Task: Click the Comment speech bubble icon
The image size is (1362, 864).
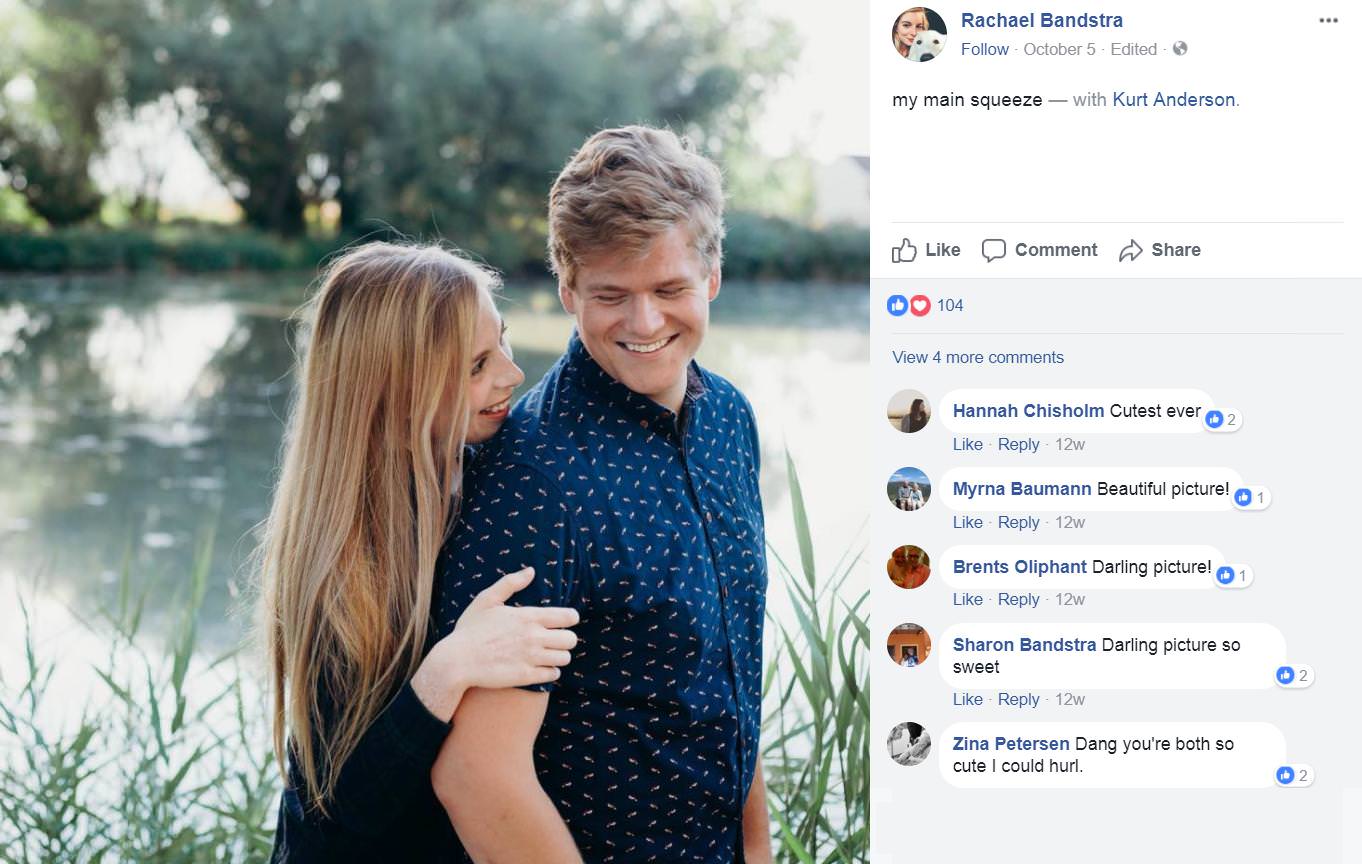Action: [993, 250]
